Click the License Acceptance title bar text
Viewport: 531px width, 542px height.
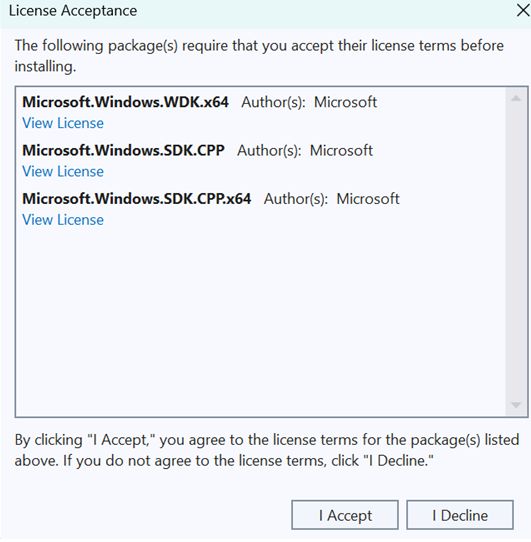click(73, 11)
